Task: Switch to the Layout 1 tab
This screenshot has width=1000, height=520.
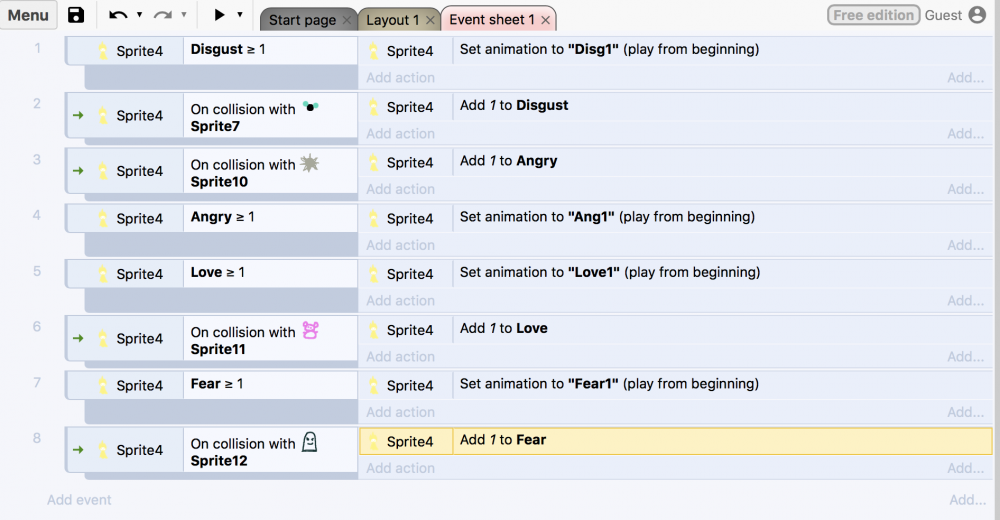Action: (392, 20)
